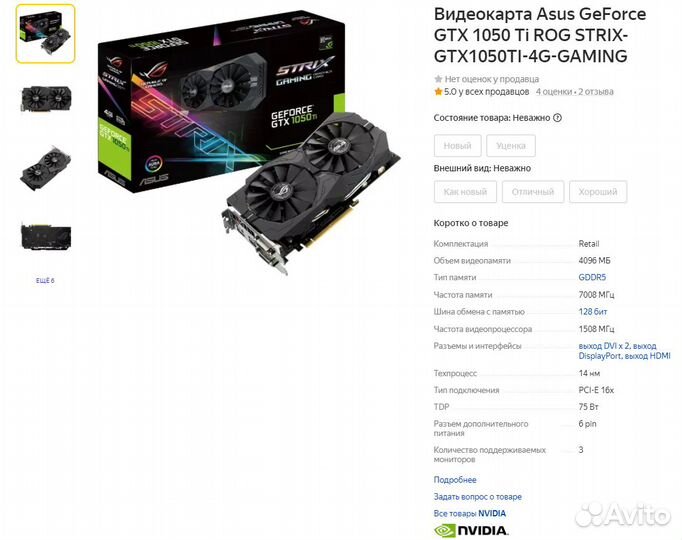Select the first thumbnail showing box and card
The height and width of the screenshot is (540, 682).
[45, 34]
